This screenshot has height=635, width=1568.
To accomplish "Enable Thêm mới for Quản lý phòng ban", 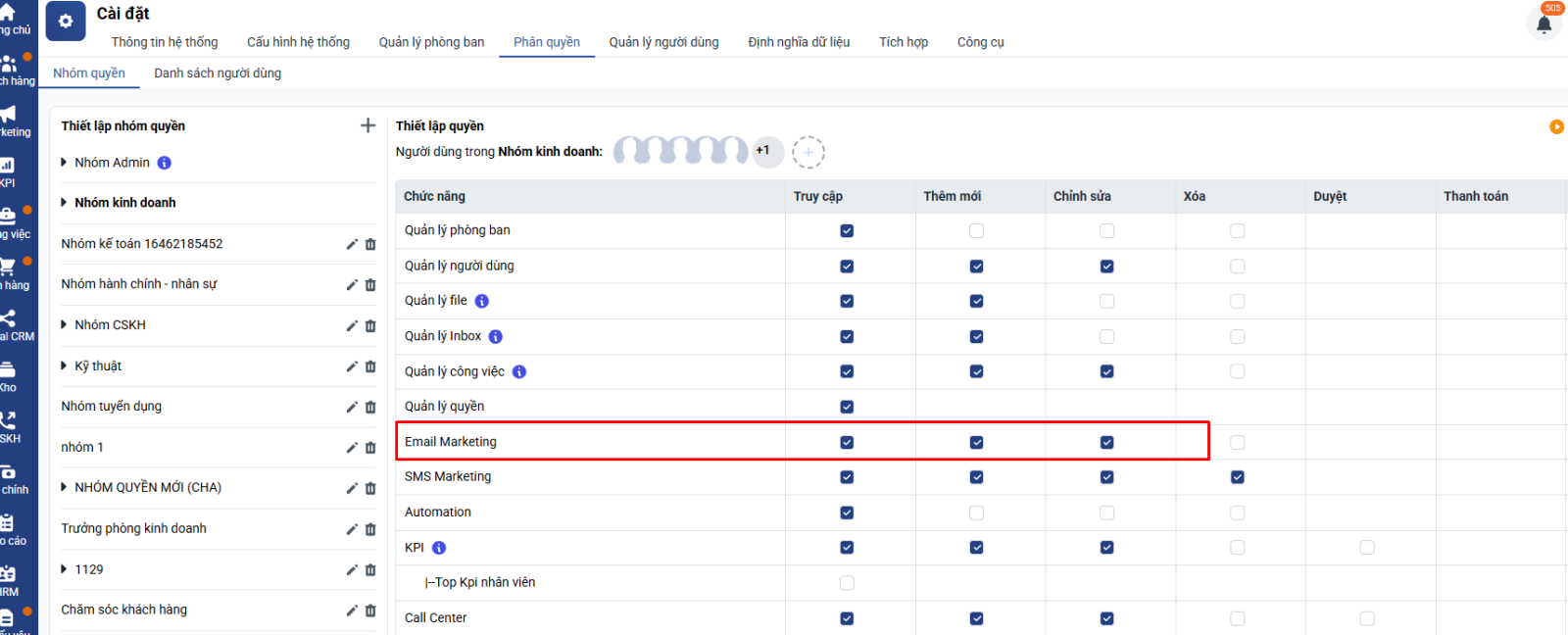I will 976,231.
